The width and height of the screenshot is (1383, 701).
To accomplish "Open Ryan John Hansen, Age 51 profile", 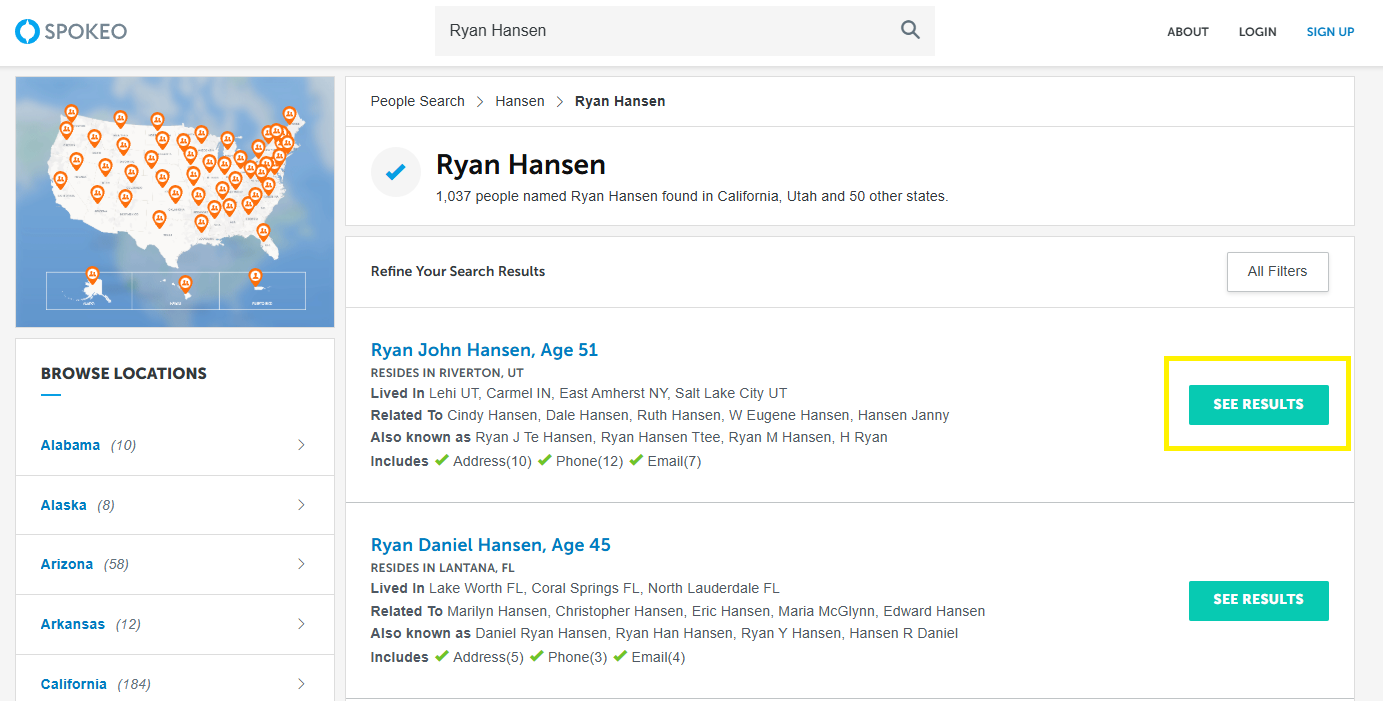I will click(484, 350).
